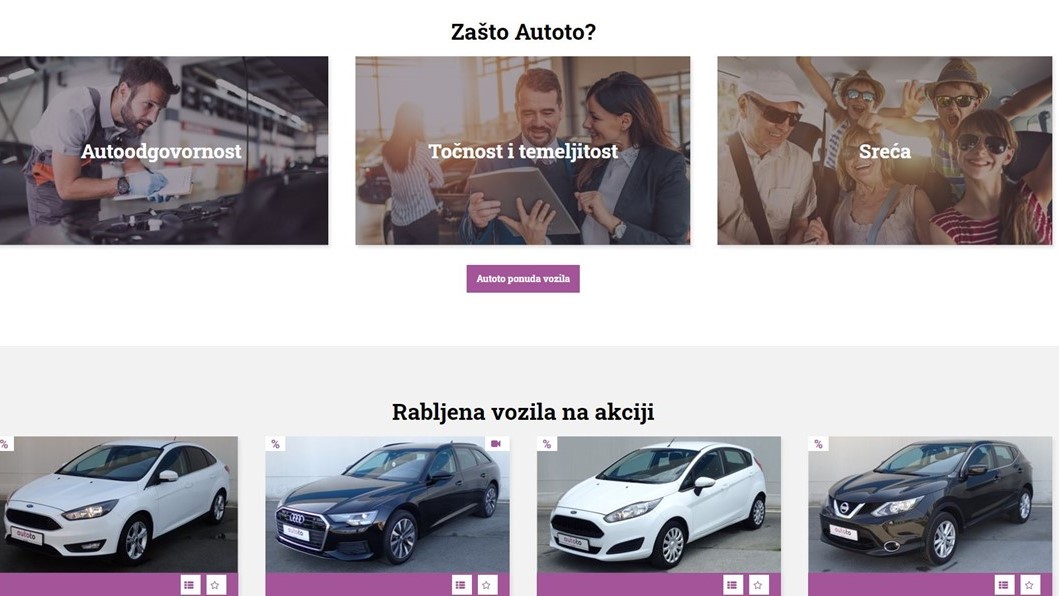Screen dimensions: 1059x596
Task: Click compare list icon on white Ford Fiesta
Action: (x=733, y=585)
